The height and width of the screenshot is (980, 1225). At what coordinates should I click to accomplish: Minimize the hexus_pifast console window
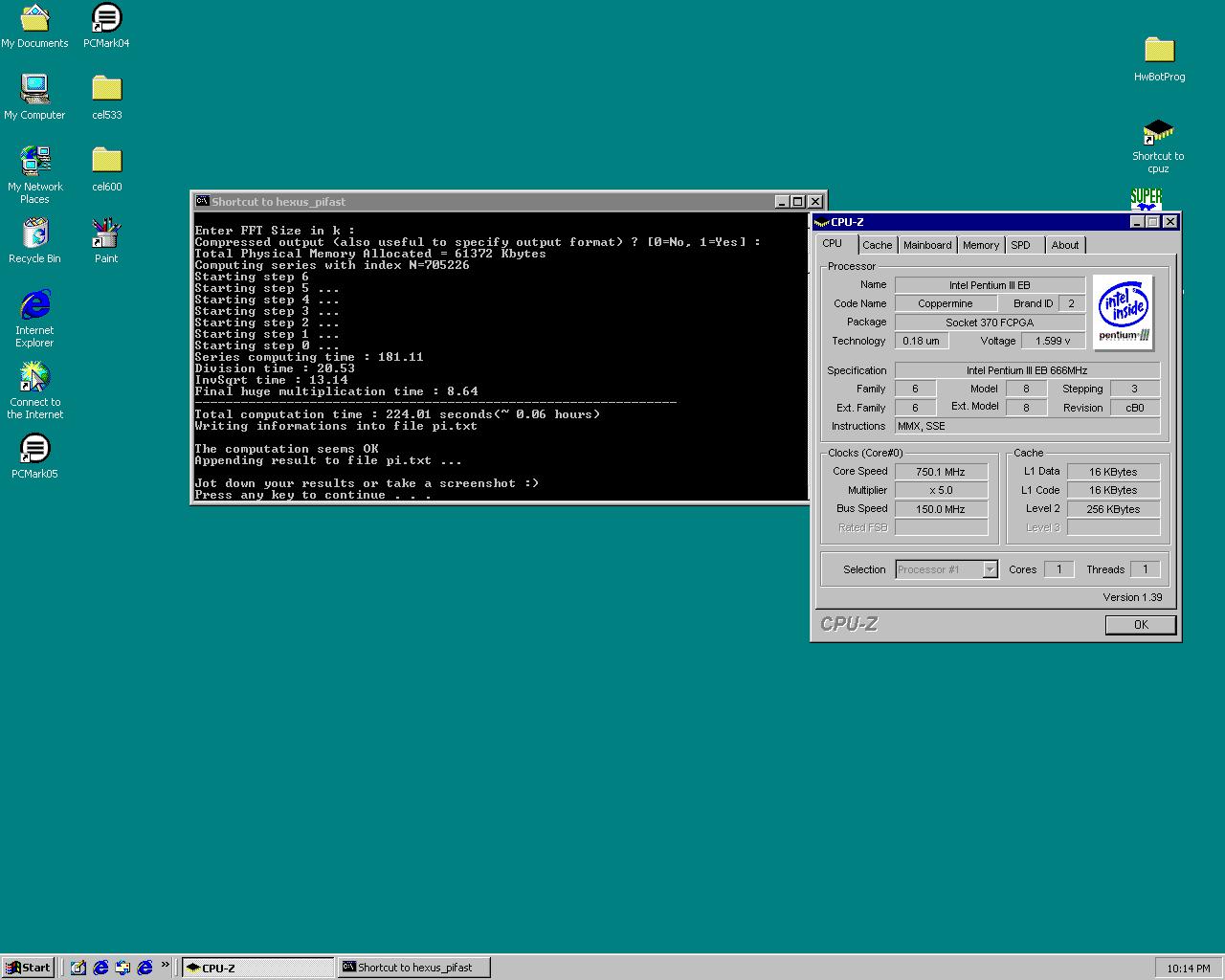(782, 202)
